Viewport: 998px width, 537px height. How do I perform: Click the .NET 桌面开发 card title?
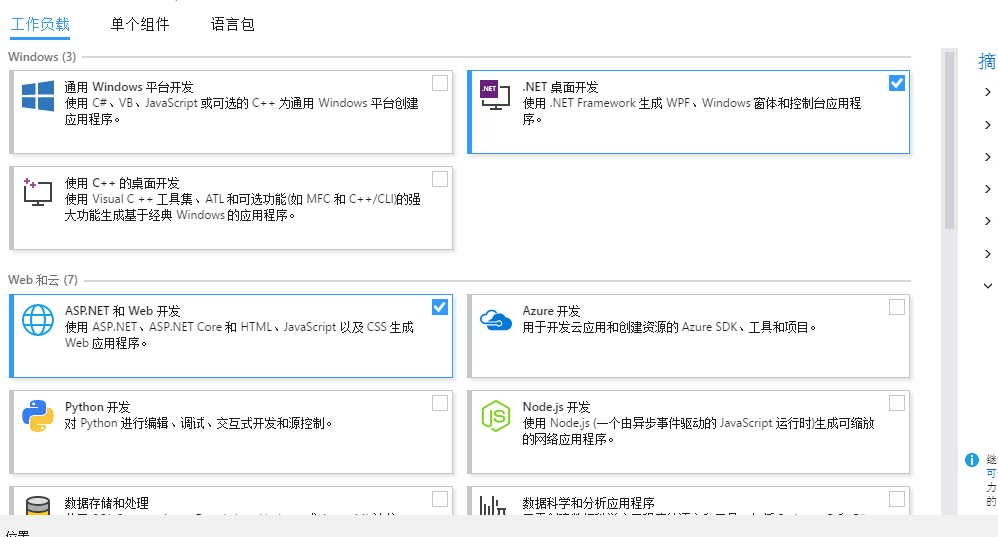pyautogui.click(x=561, y=87)
